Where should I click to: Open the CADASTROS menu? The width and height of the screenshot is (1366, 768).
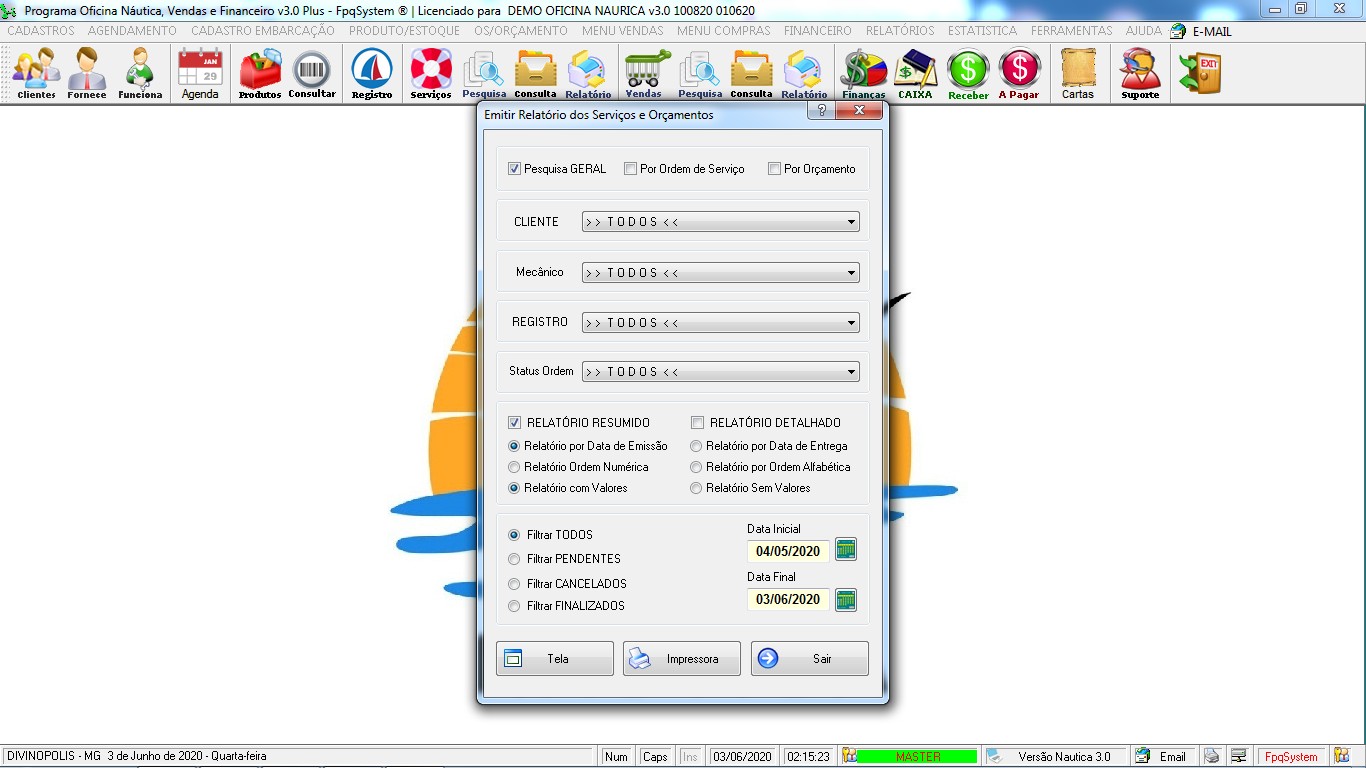[41, 31]
